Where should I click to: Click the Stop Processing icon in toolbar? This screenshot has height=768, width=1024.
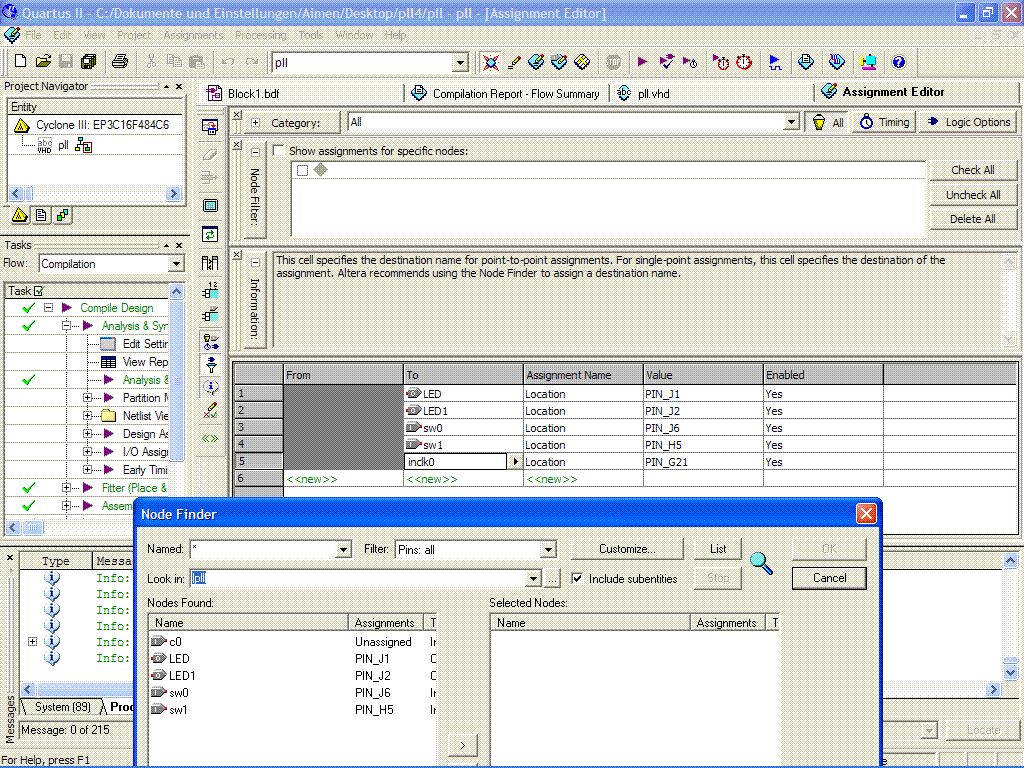613,62
